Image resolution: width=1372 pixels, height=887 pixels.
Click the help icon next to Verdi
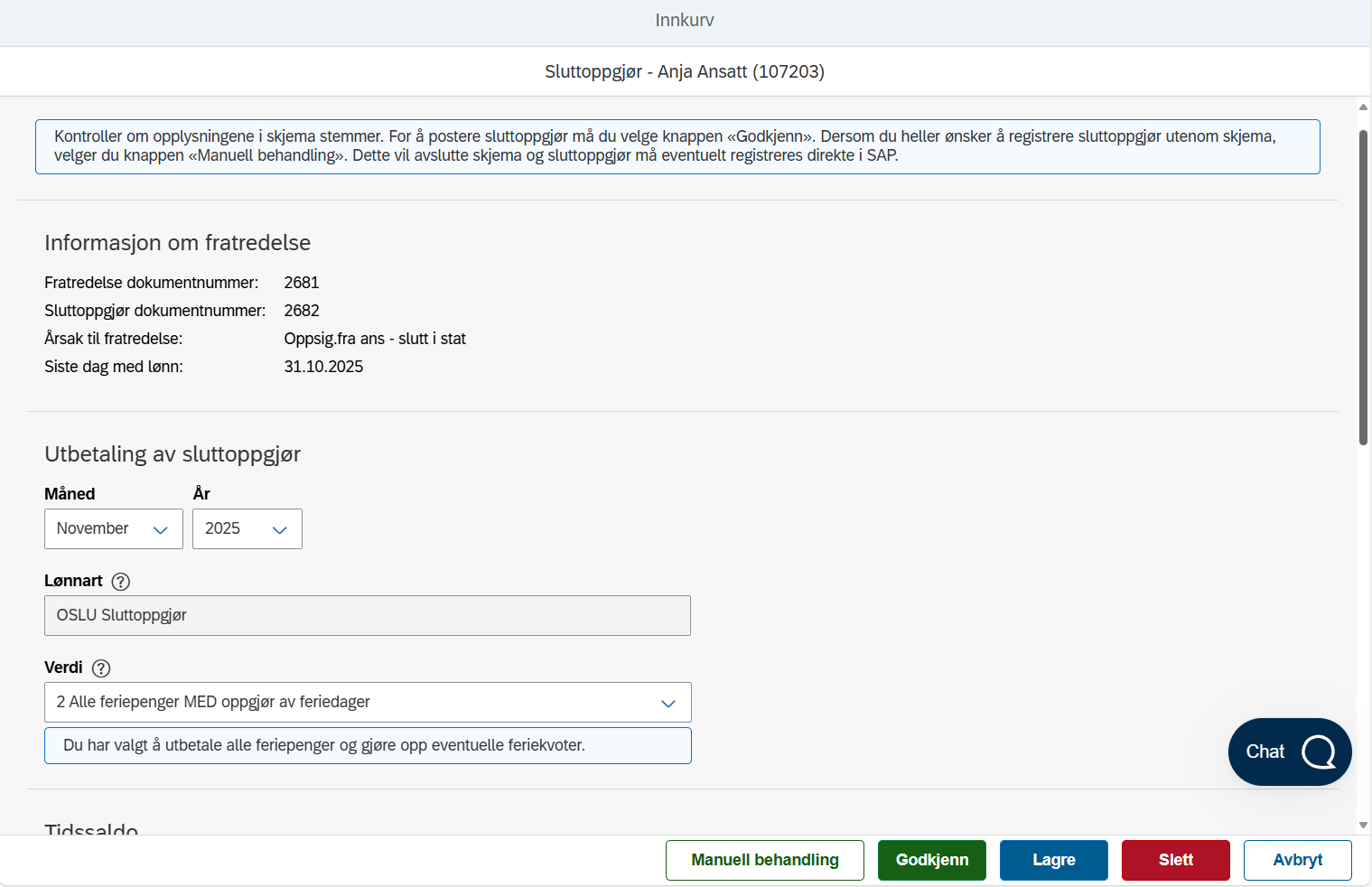coord(101,668)
